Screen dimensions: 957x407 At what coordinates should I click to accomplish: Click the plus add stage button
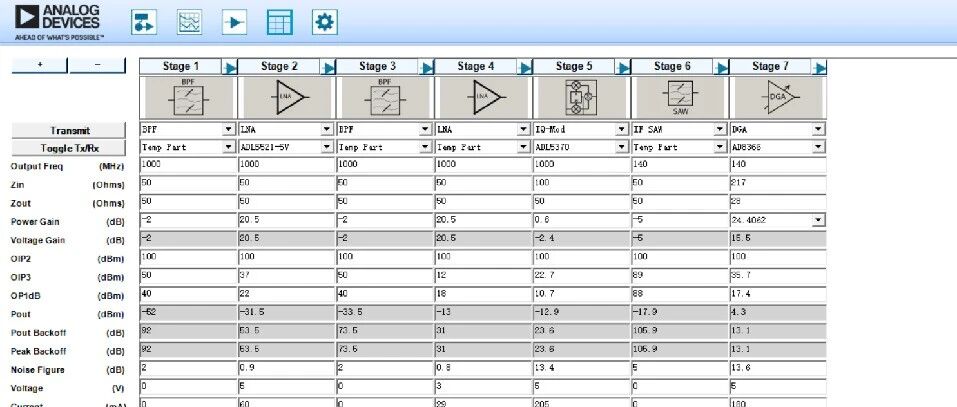[x=40, y=65]
